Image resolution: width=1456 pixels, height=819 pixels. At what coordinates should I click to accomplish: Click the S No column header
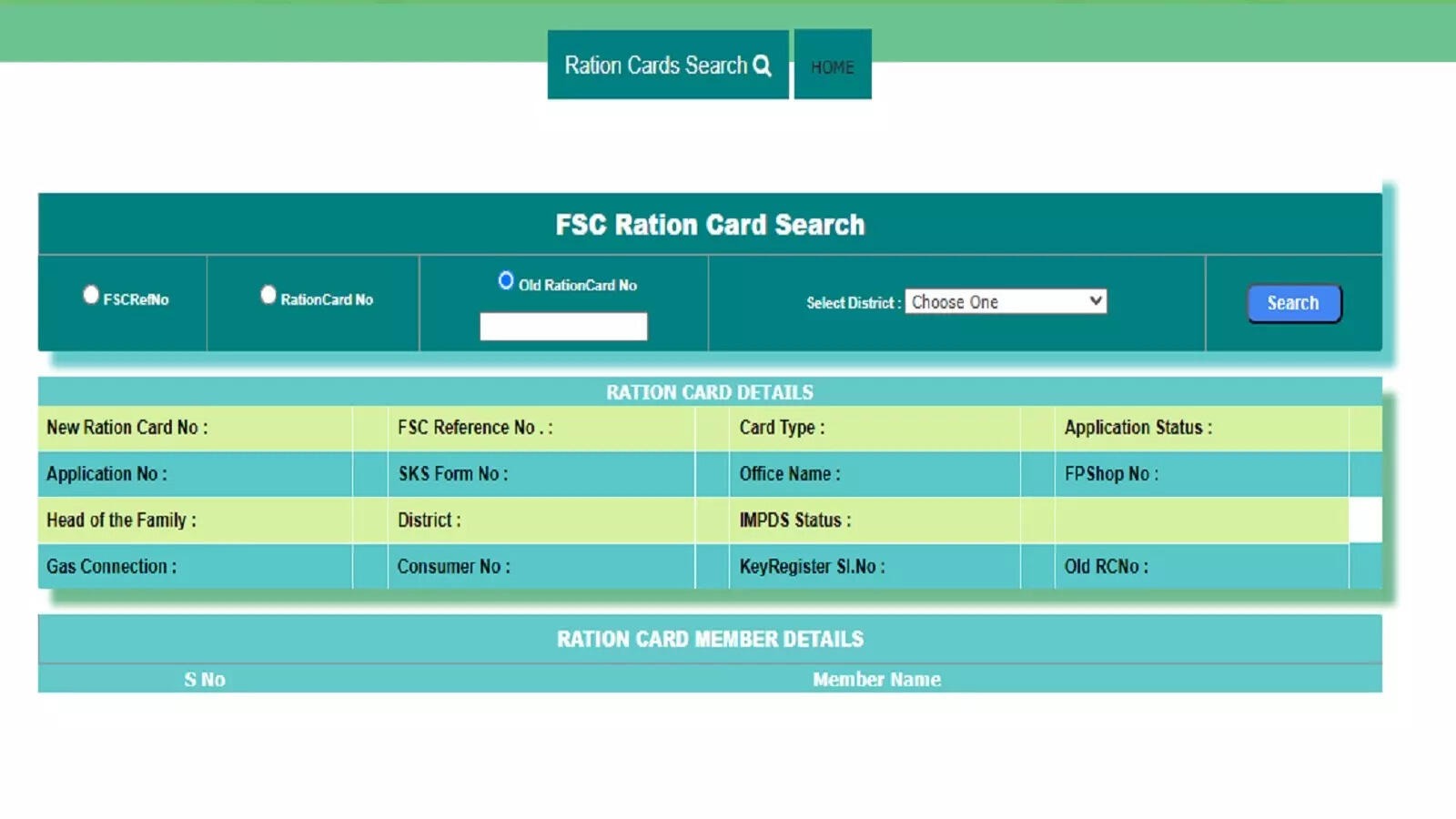tap(205, 680)
